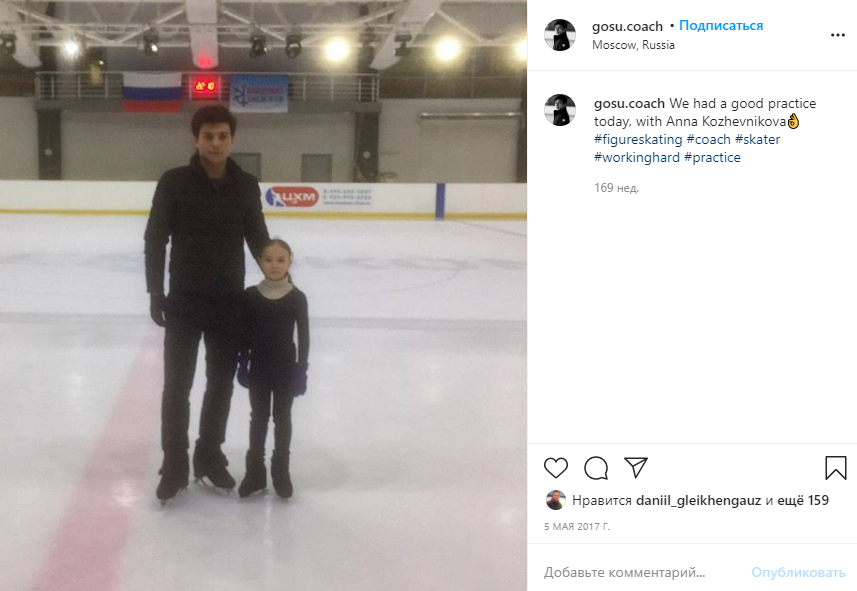Open the #figureskating hashtag

coord(638,139)
